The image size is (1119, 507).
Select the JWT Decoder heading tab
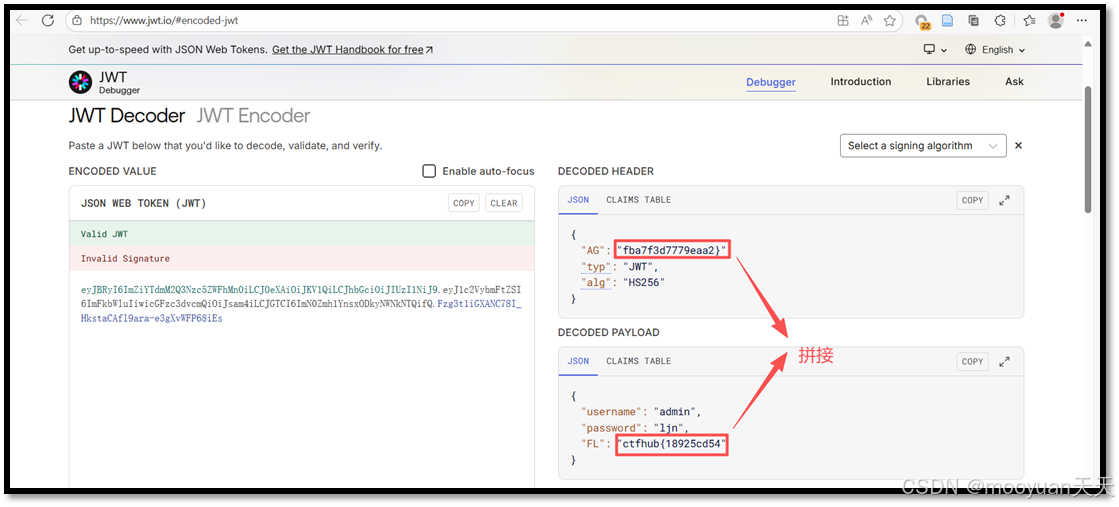point(127,116)
